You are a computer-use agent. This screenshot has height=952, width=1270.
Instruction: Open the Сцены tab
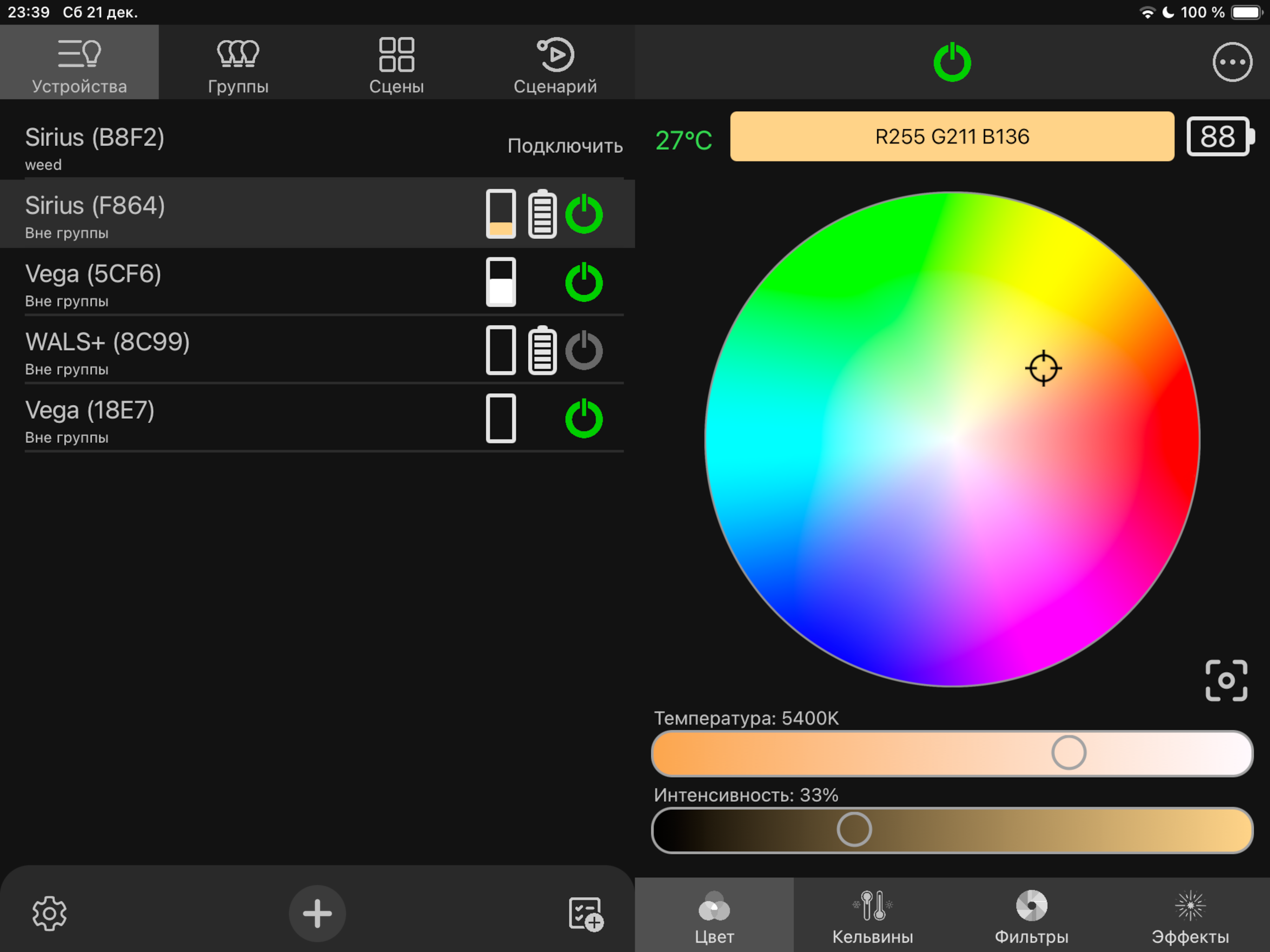tap(397, 62)
